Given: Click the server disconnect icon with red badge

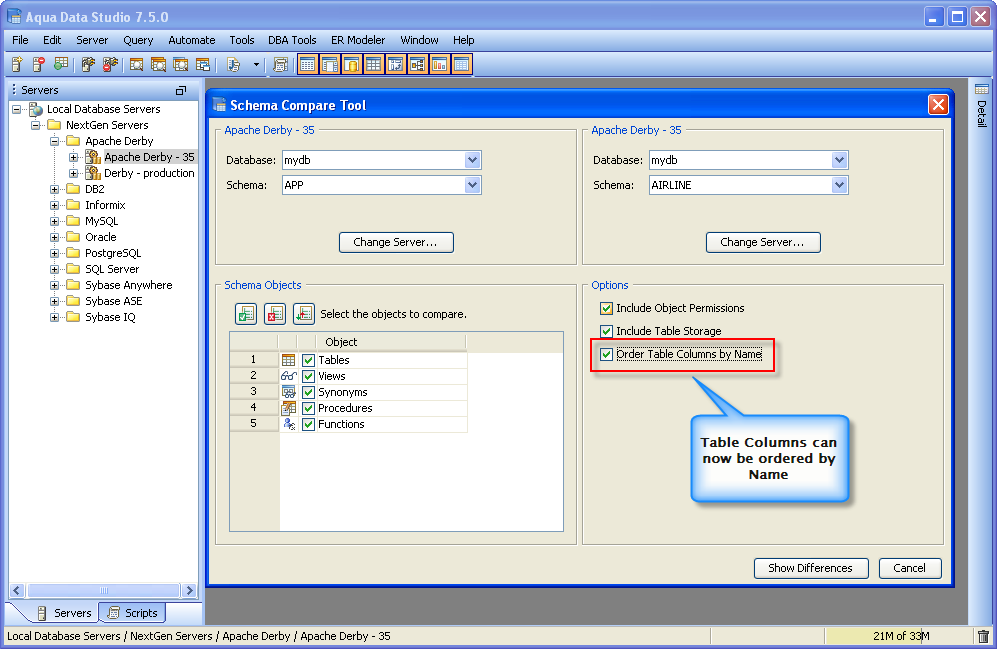Looking at the screenshot, I should point(110,64).
